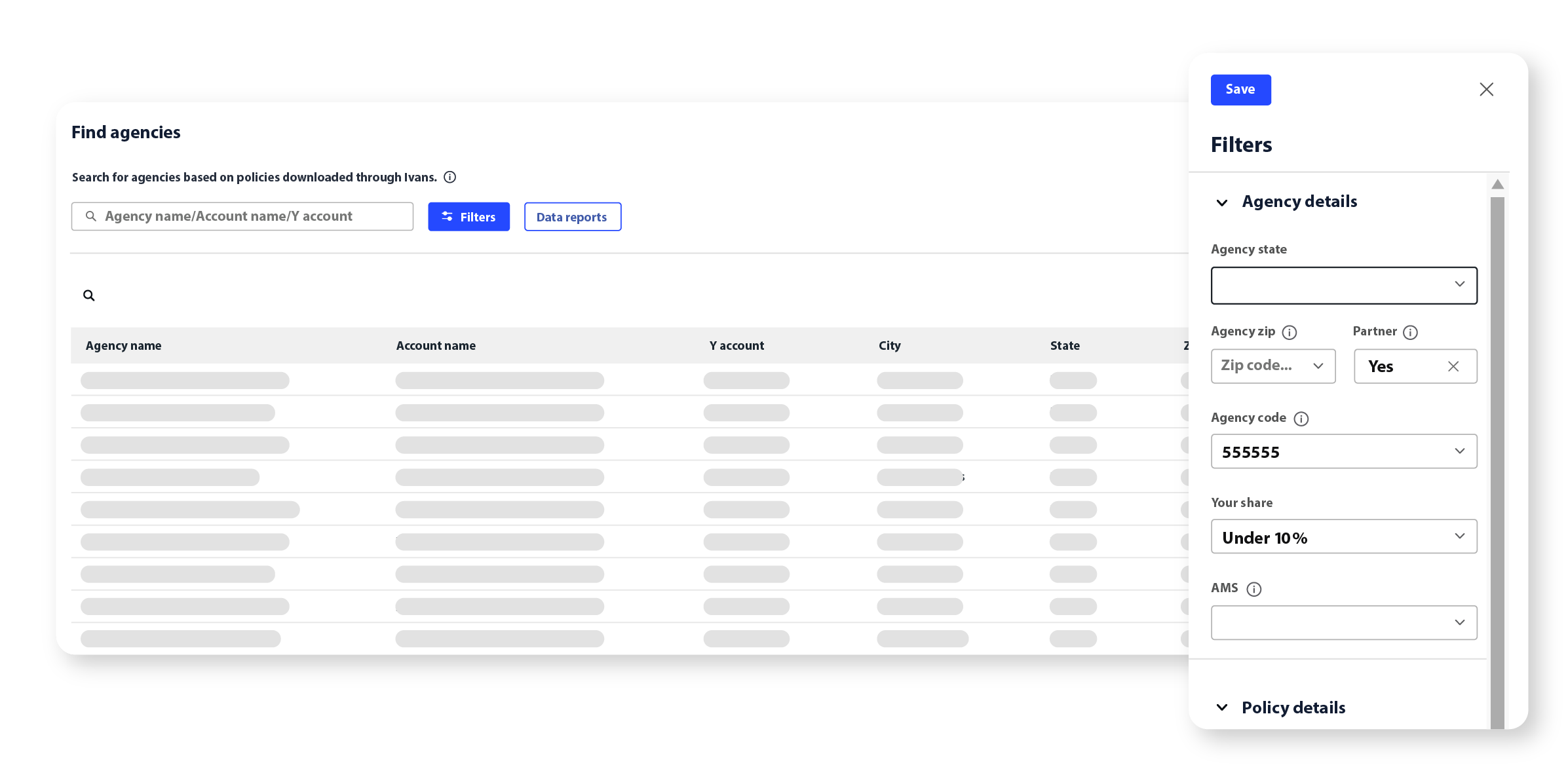Screen dimensions: 1568x771
Task: Open the Filters button
Action: pyautogui.click(x=468, y=217)
